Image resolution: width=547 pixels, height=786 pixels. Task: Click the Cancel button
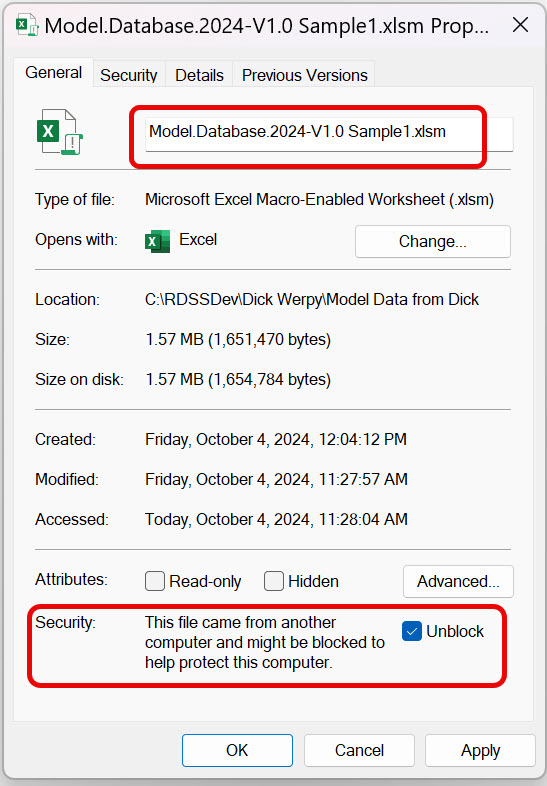click(x=359, y=750)
